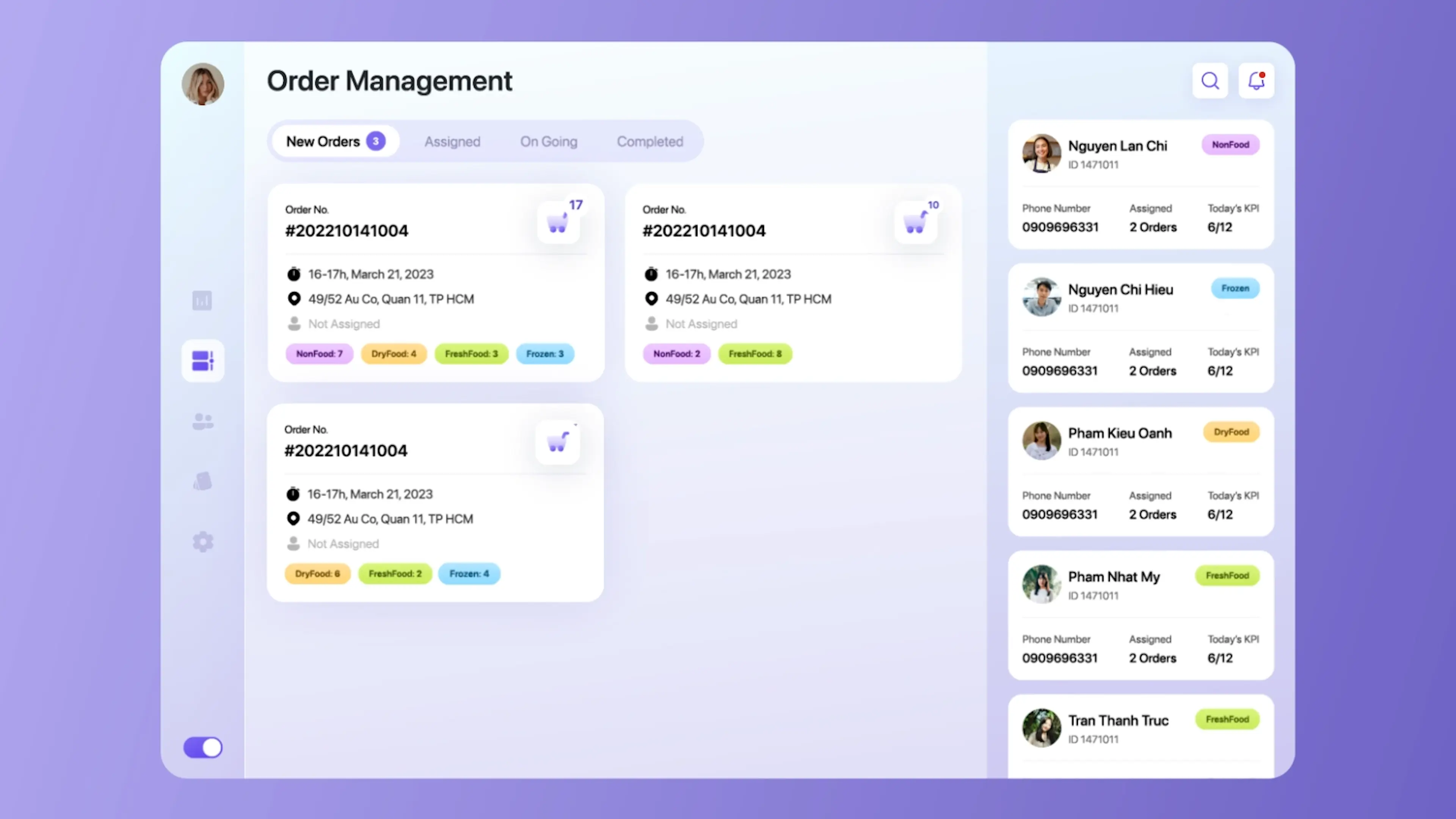1456x819 pixels.
Task: Click the name Tran Thanh Truc
Action: [x=1118, y=720]
